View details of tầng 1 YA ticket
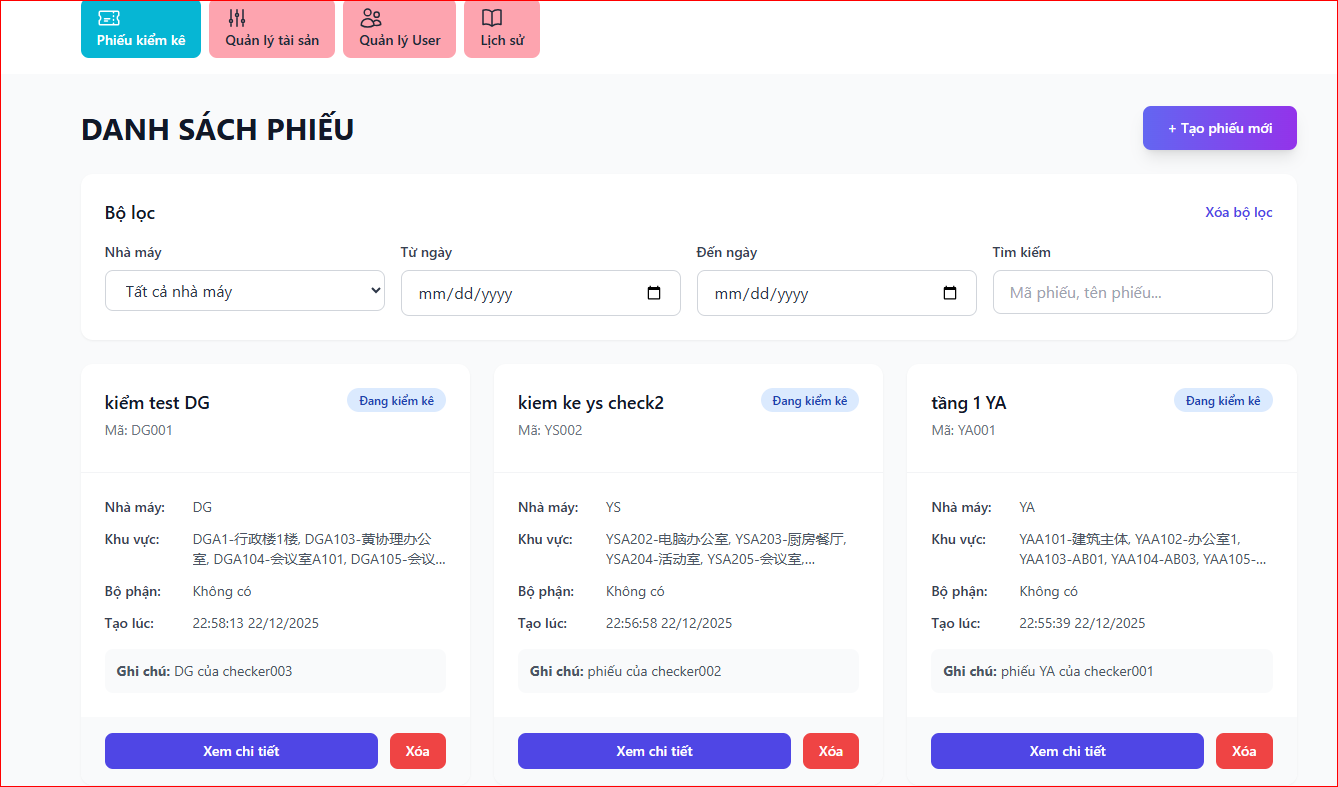Image resolution: width=1338 pixels, height=787 pixels. [1067, 751]
